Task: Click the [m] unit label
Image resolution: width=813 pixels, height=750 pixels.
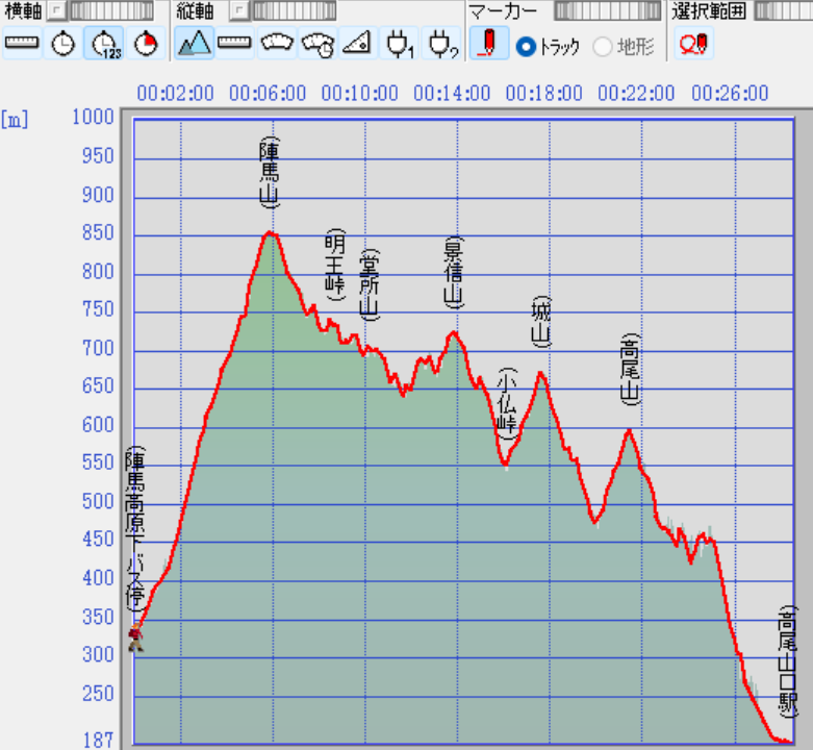Action: point(15,120)
